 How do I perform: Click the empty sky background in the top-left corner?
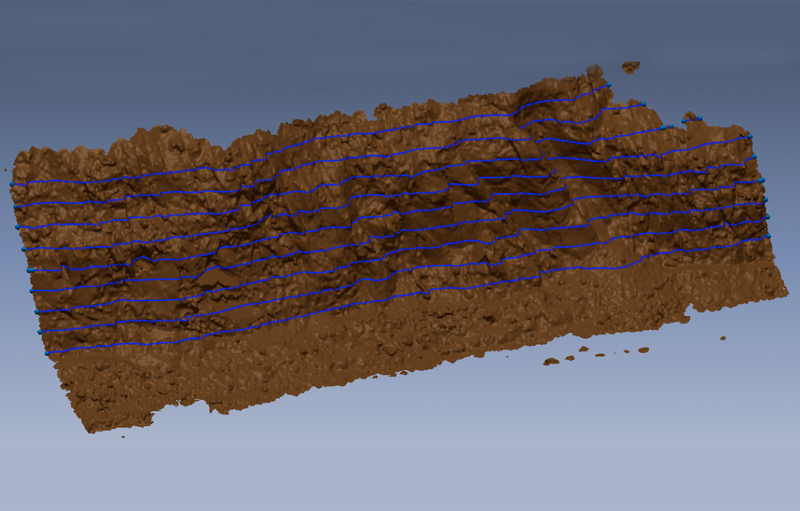pos(40,30)
